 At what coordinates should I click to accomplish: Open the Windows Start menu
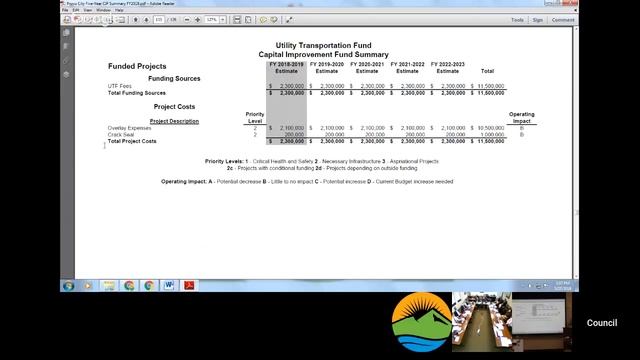point(68,286)
